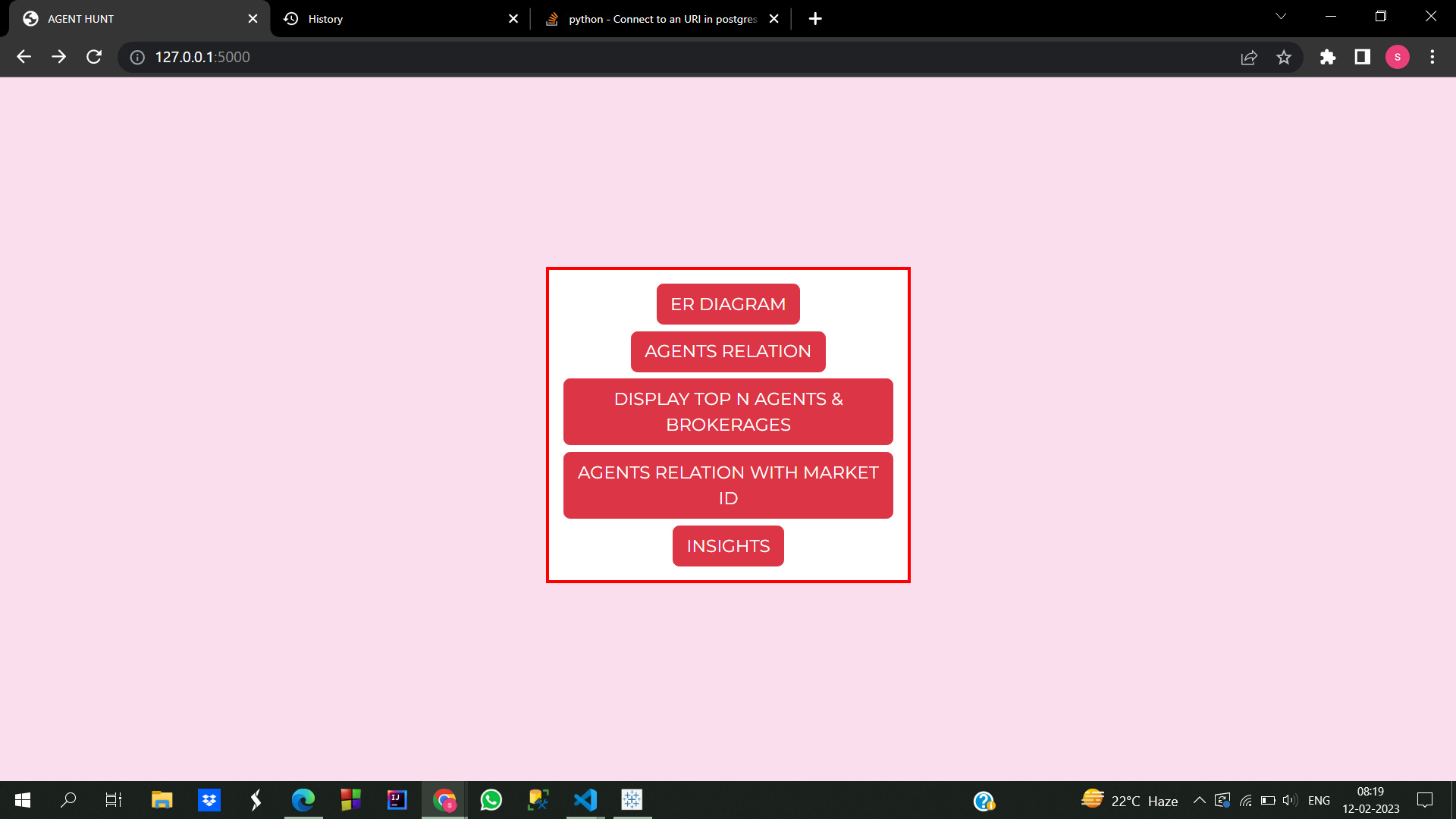Screen dimensions: 1456x819
Task: Open the tab search dropdown arrow
Action: point(1281,16)
